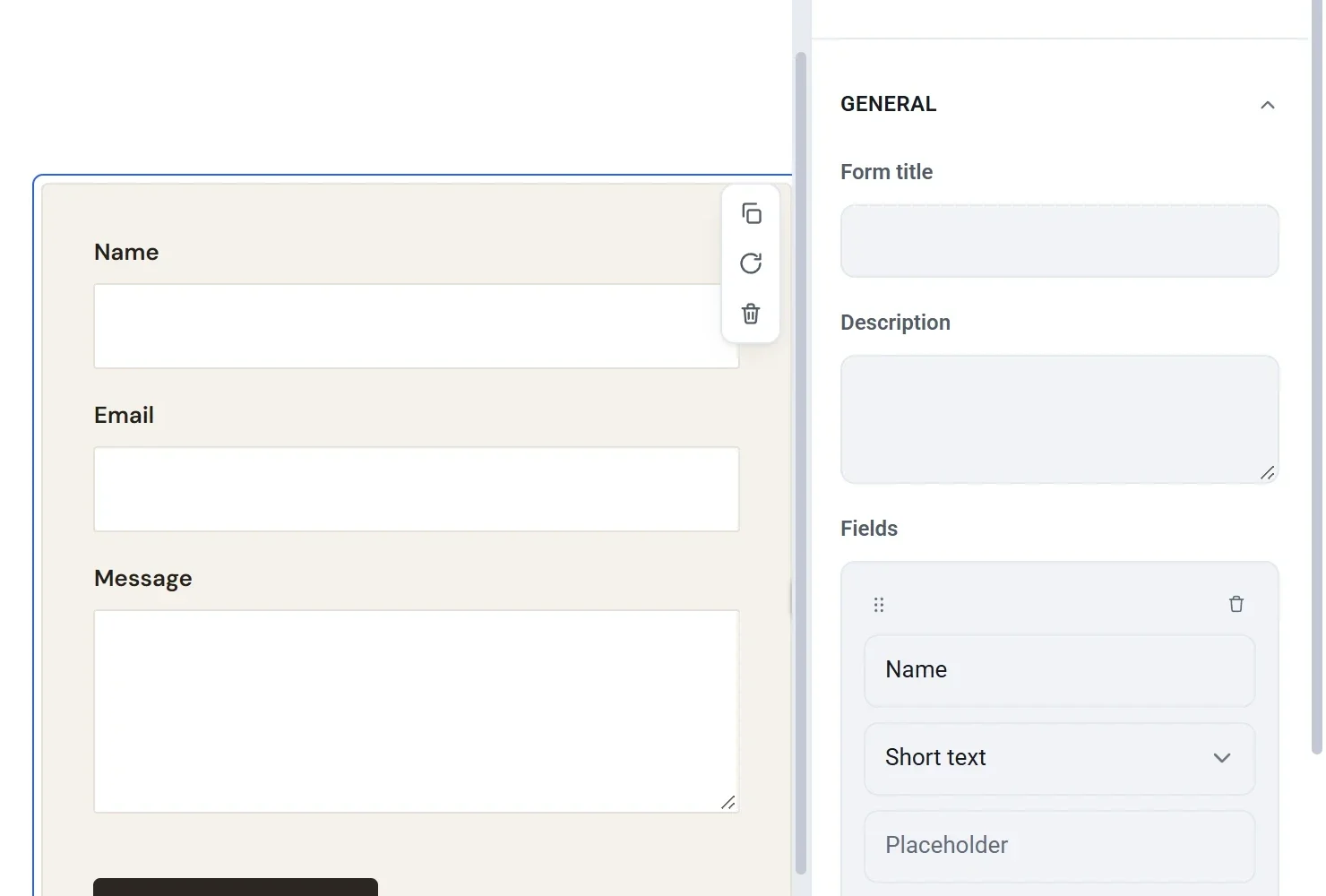Viewport: 1326px width, 896px height.
Task: Click the Message label in form preview
Action: coord(143,578)
